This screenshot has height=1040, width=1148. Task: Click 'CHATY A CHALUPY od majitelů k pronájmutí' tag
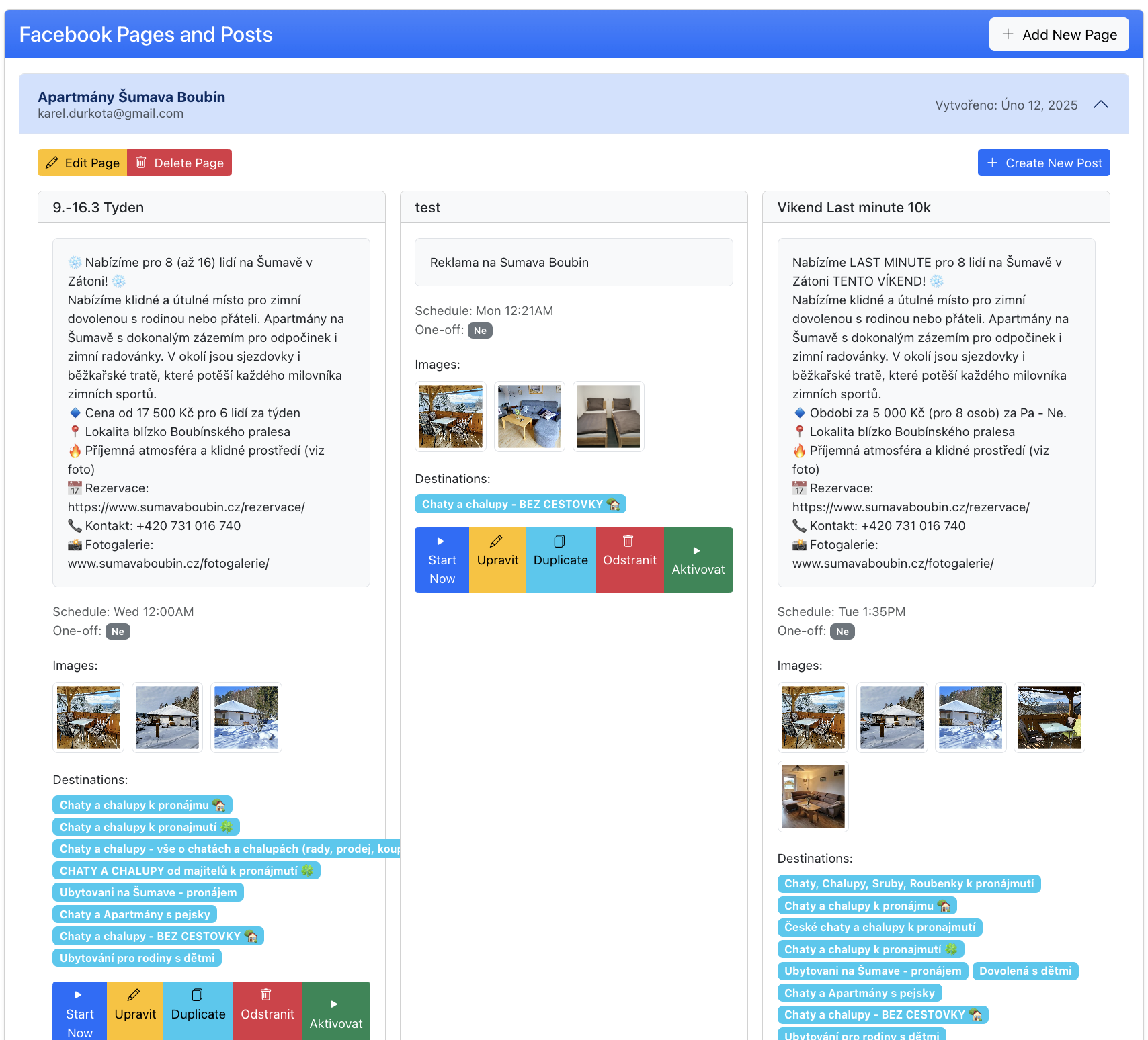[186, 871]
